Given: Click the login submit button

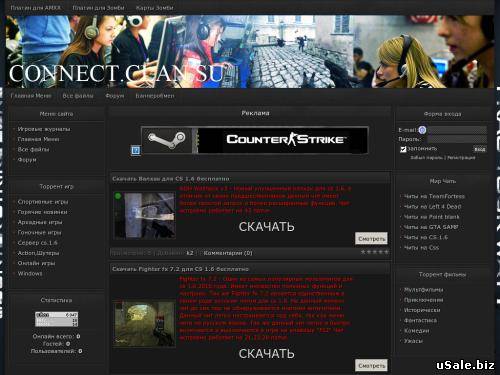Looking at the screenshot, I should [x=480, y=149].
